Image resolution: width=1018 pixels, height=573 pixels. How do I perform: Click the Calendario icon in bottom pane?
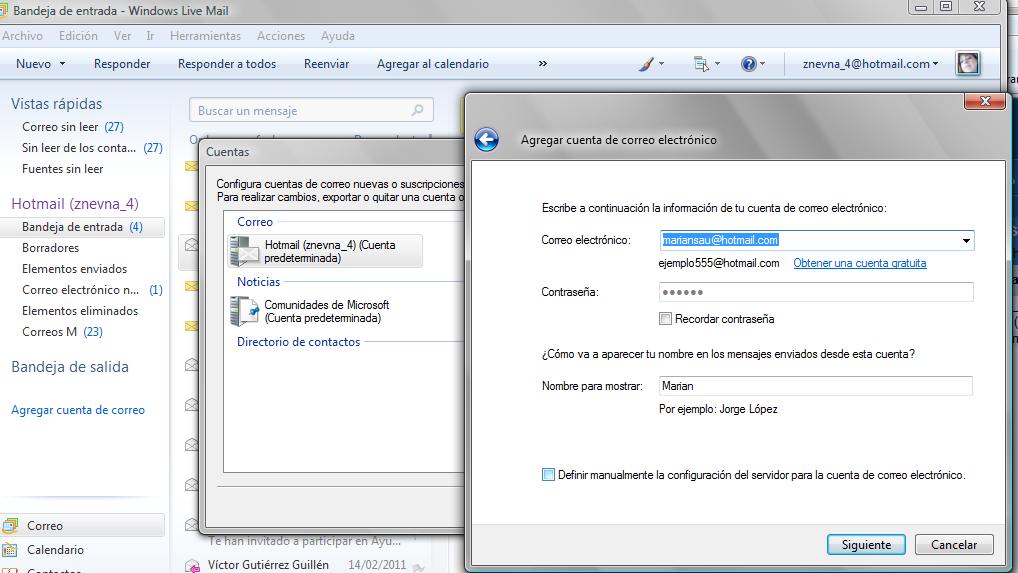click(10, 550)
